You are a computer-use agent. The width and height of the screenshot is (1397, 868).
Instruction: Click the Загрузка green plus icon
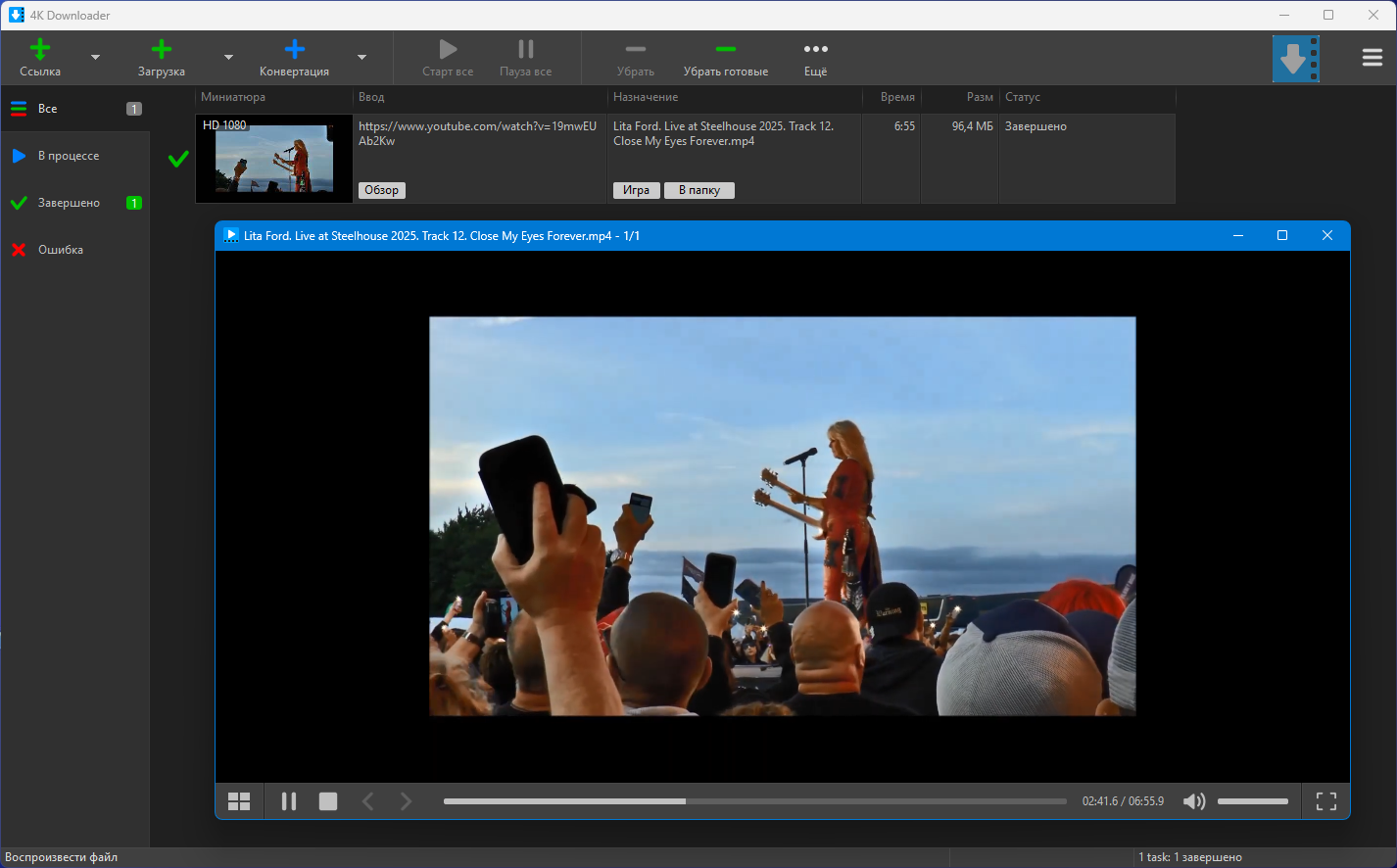(x=162, y=50)
